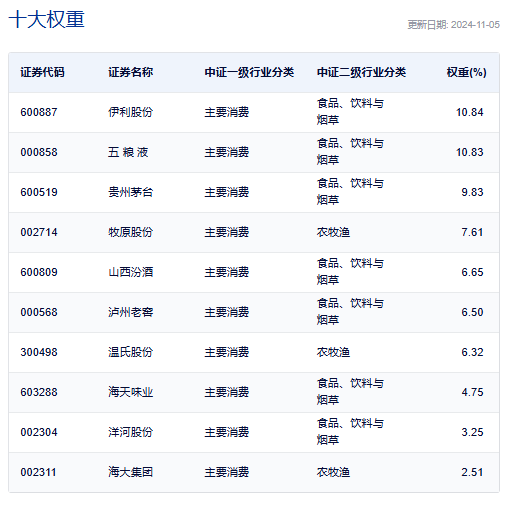The image size is (519, 507).
Task: Select security code 000858
Action: (x=39, y=152)
